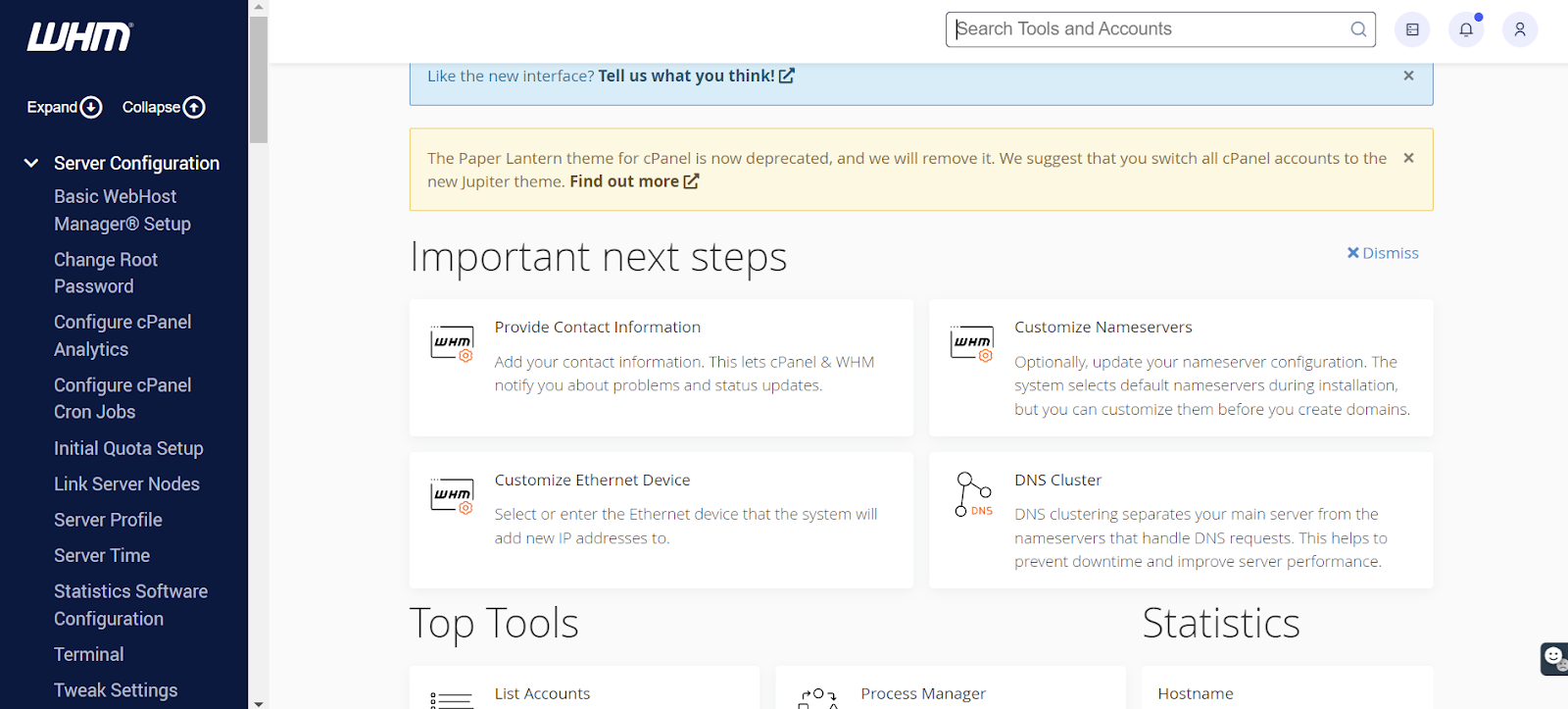Open notifications bell icon

1466,29
